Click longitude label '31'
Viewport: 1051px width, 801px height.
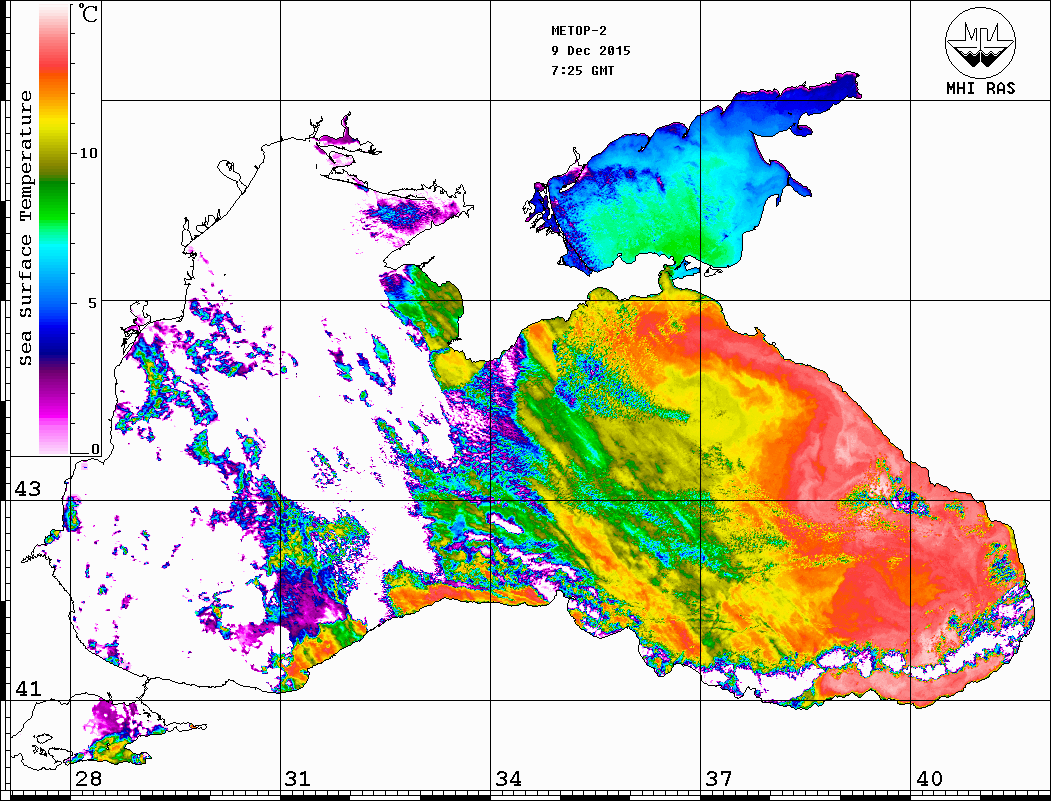[x=298, y=778]
